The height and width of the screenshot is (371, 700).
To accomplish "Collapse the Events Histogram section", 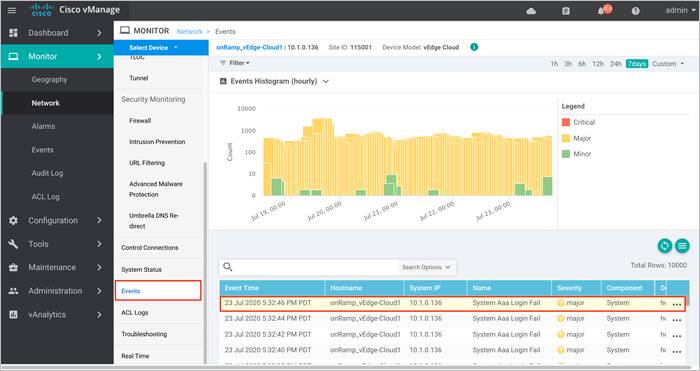I will tap(326, 81).
